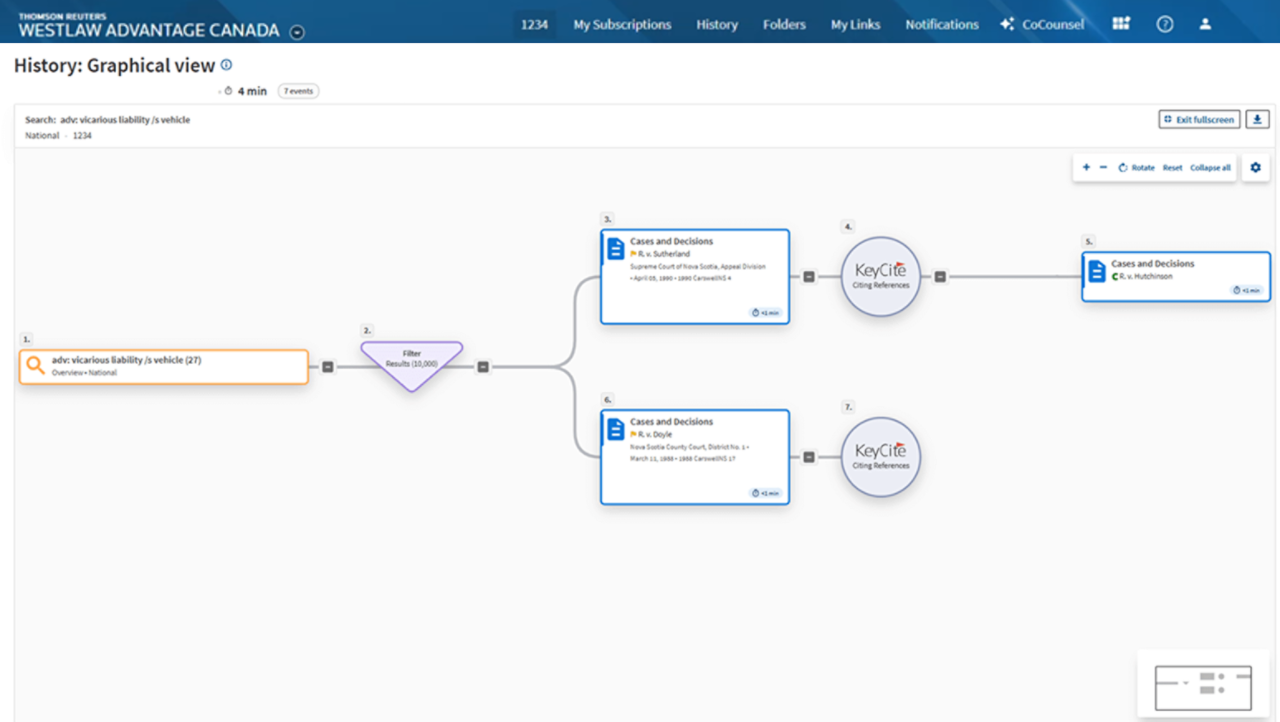Zoom in with the plus icon
This screenshot has width=1280, height=722.
tap(1086, 168)
